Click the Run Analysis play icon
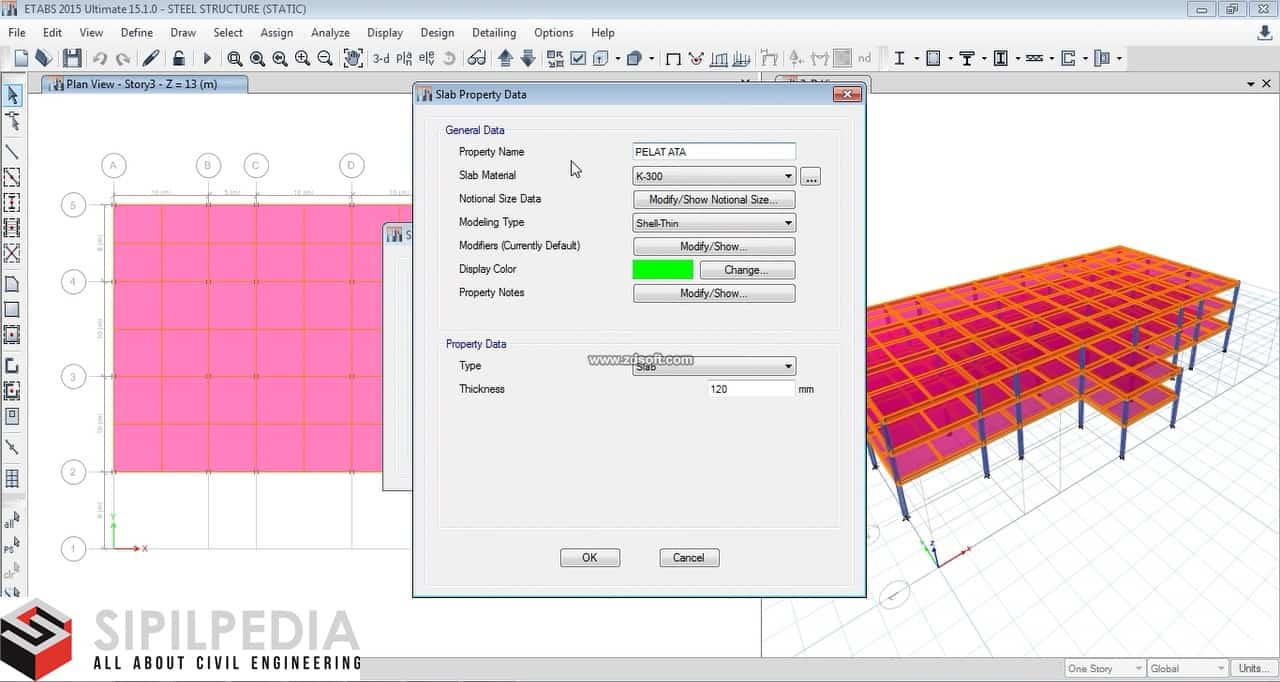This screenshot has height=682, width=1280. pos(207,59)
